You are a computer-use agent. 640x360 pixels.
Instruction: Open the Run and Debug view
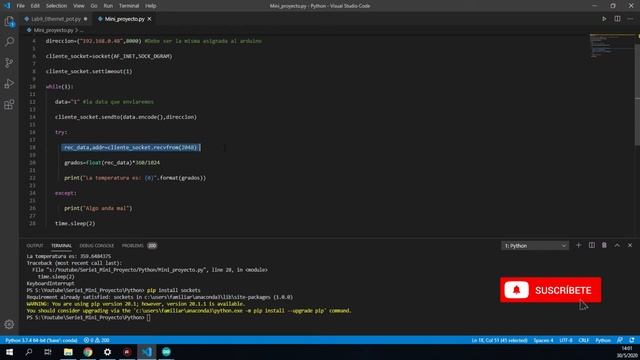pyautogui.click(x=9, y=84)
